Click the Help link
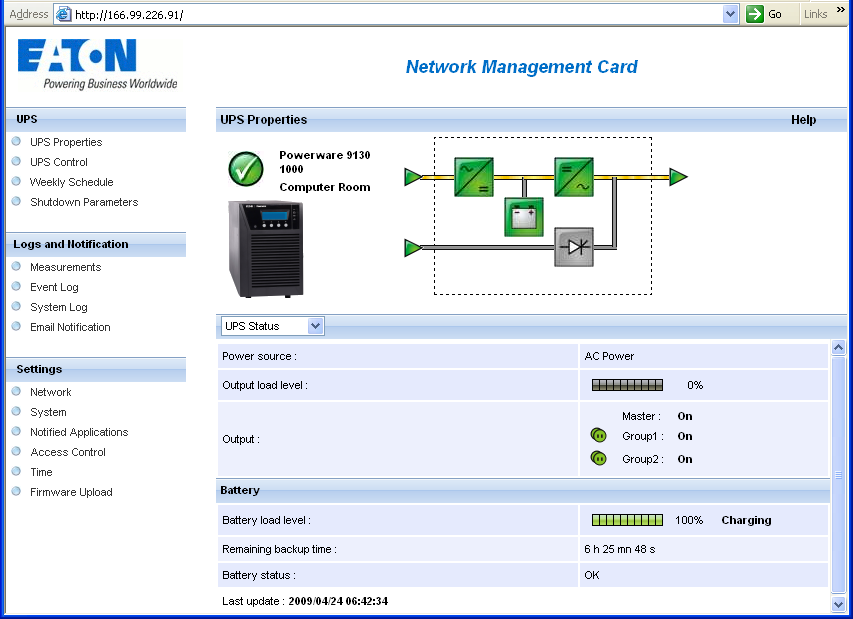 point(803,120)
